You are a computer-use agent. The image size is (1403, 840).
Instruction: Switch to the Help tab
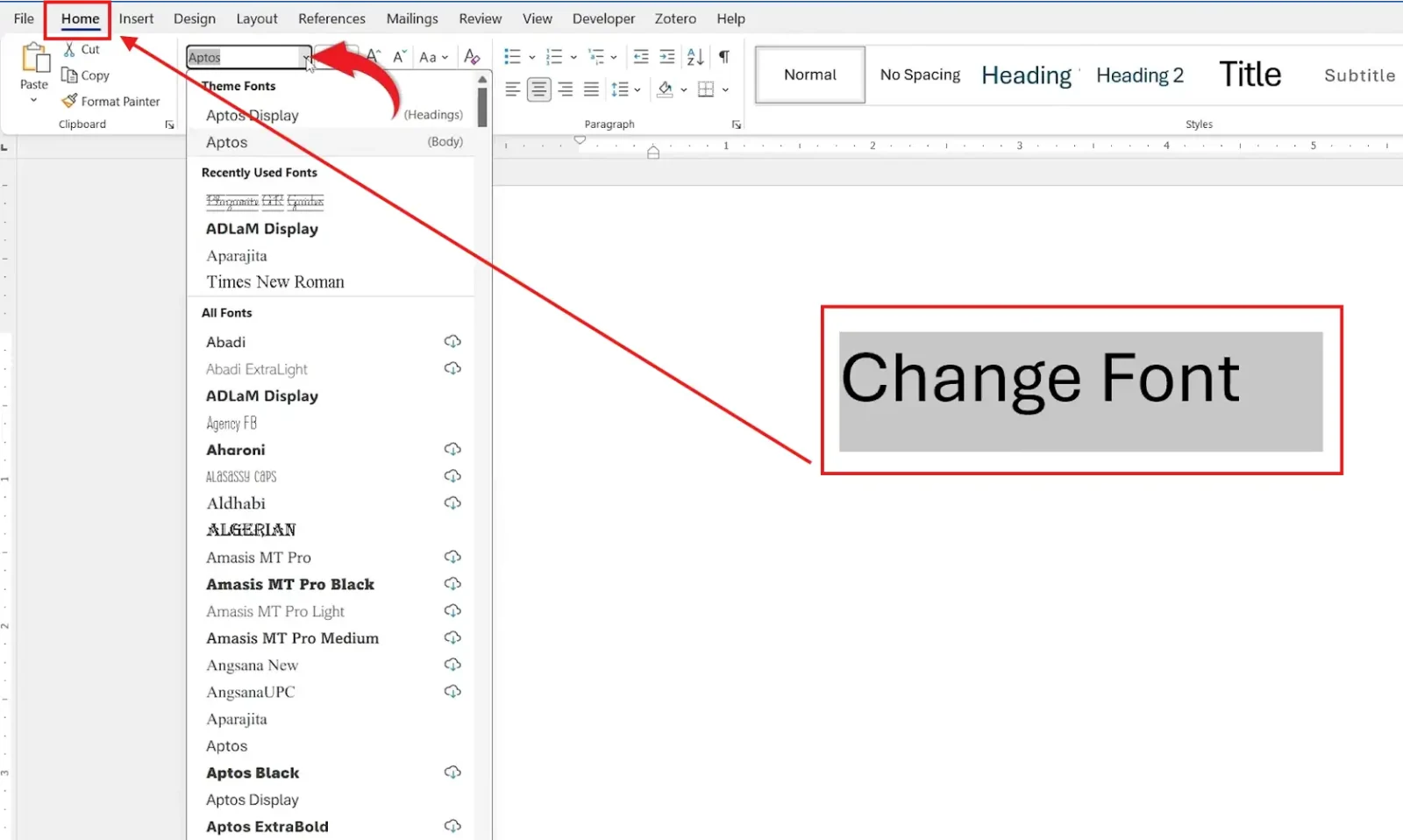[730, 18]
